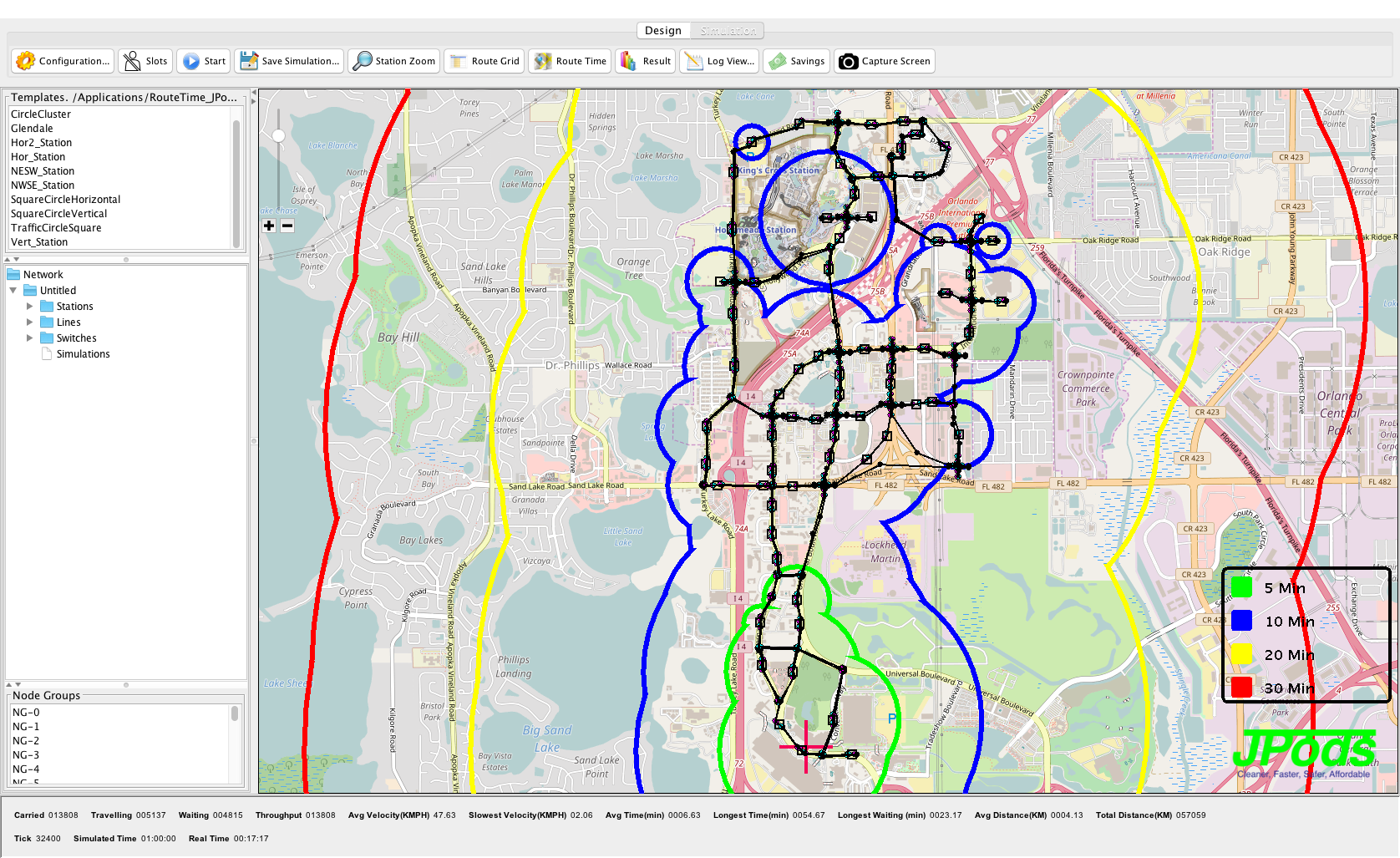Image resolution: width=1400 pixels, height=858 pixels.
Task: Open the Log View button
Action: tap(719, 61)
